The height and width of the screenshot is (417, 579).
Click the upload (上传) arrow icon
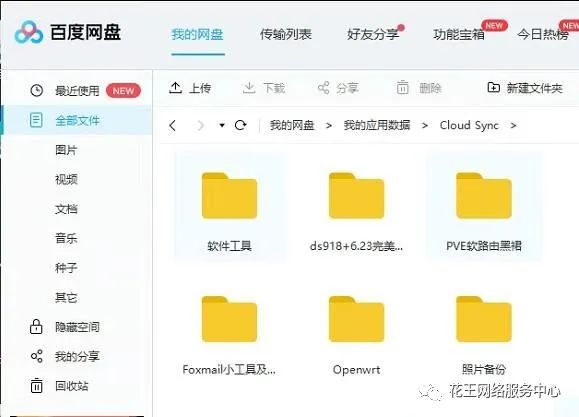click(x=175, y=88)
